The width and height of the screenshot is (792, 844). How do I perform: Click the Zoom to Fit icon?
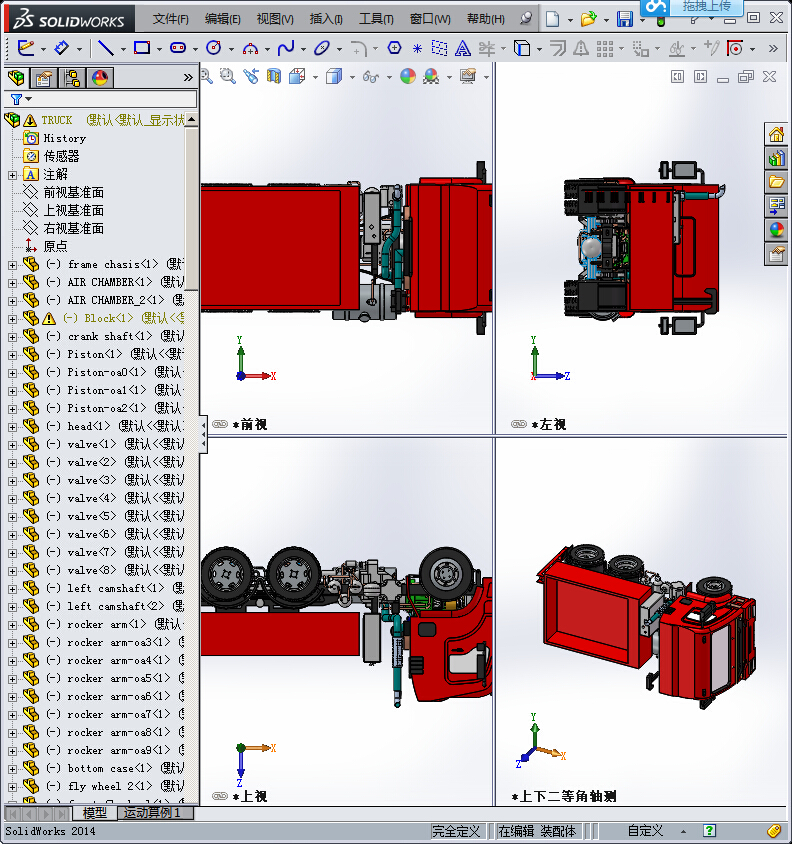(x=206, y=76)
